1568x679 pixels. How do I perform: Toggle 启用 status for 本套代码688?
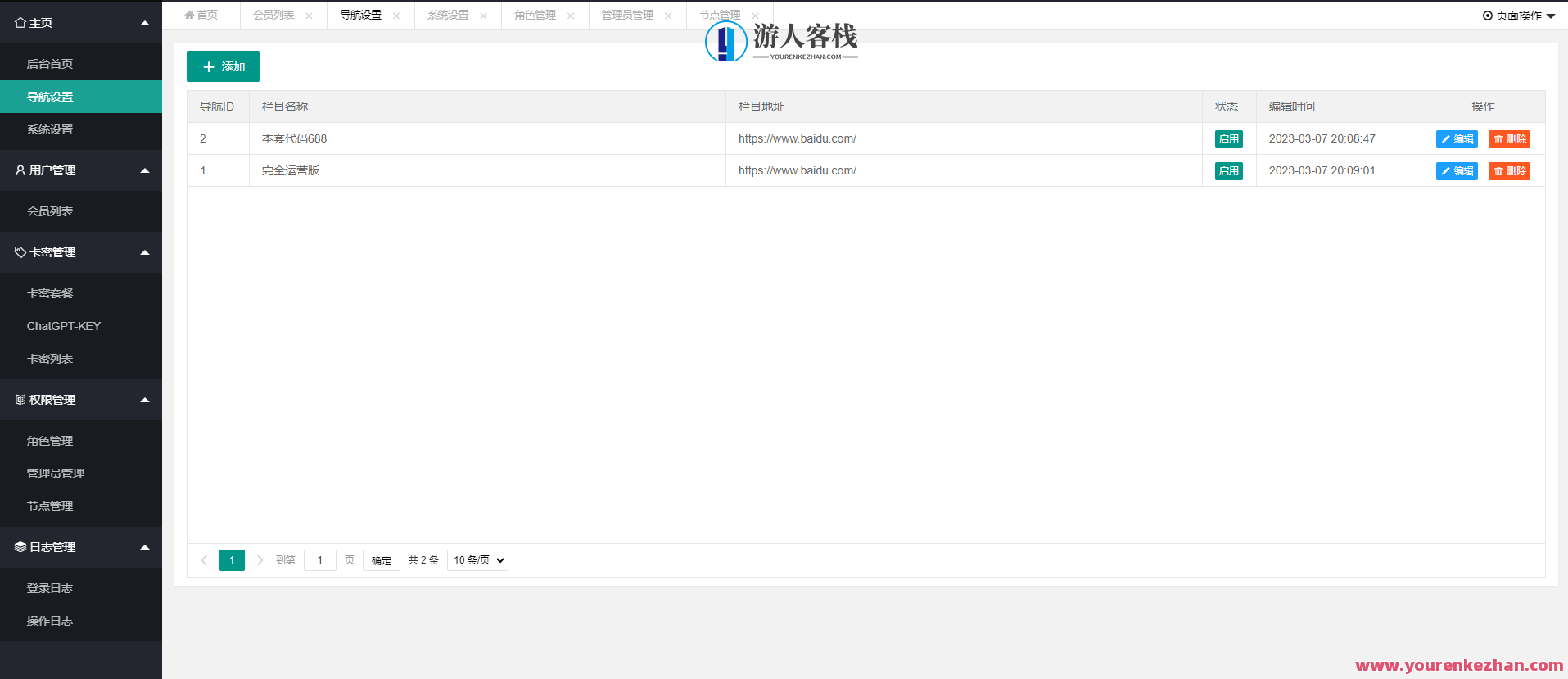coord(1228,139)
